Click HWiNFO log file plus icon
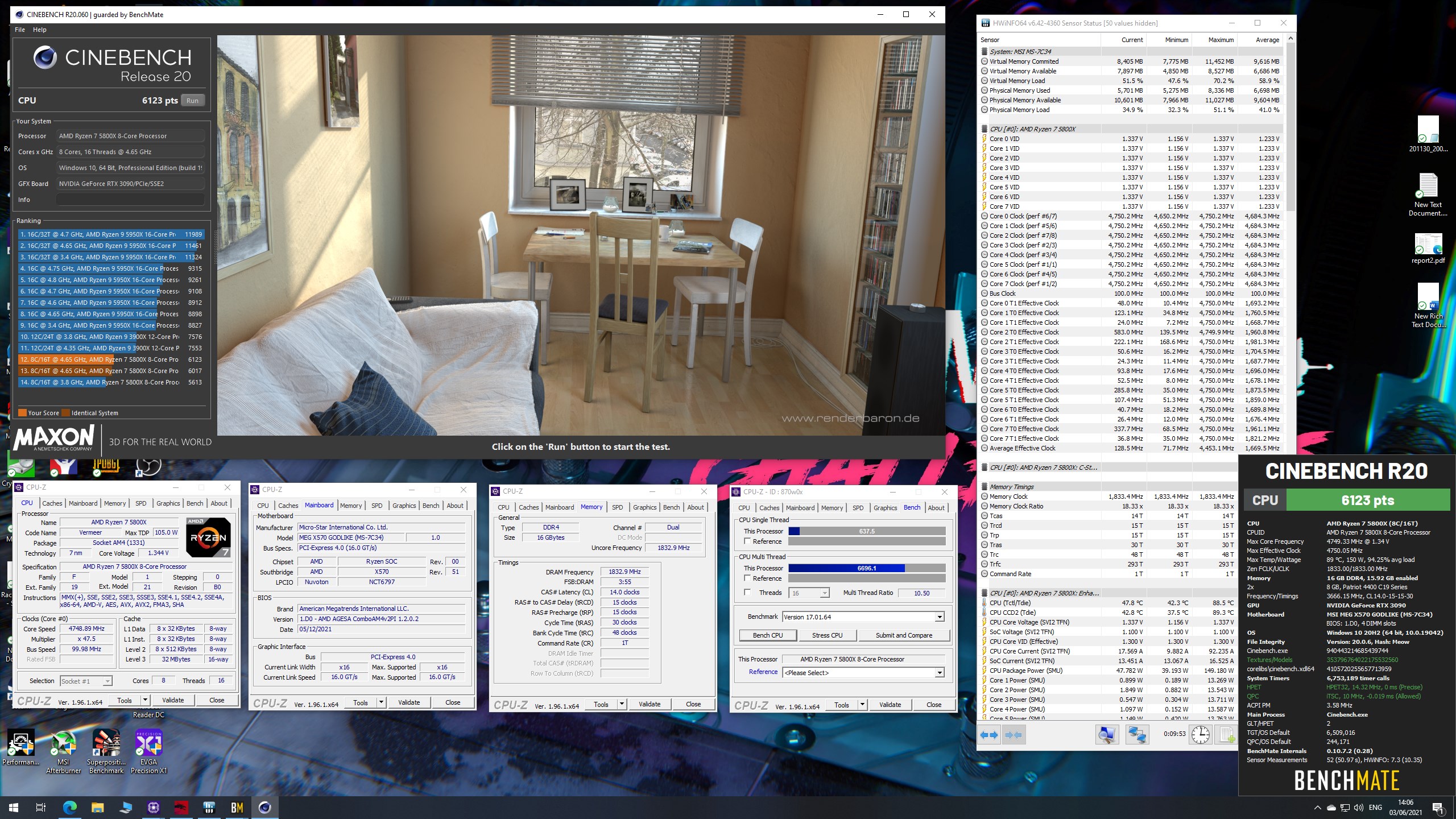 coord(1227,735)
